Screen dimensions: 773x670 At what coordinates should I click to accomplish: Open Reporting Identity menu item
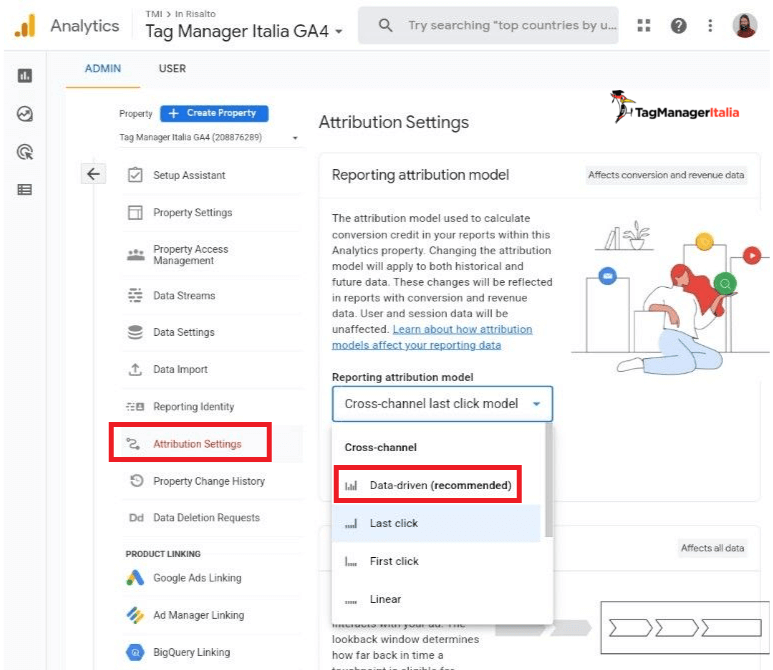click(x=194, y=407)
